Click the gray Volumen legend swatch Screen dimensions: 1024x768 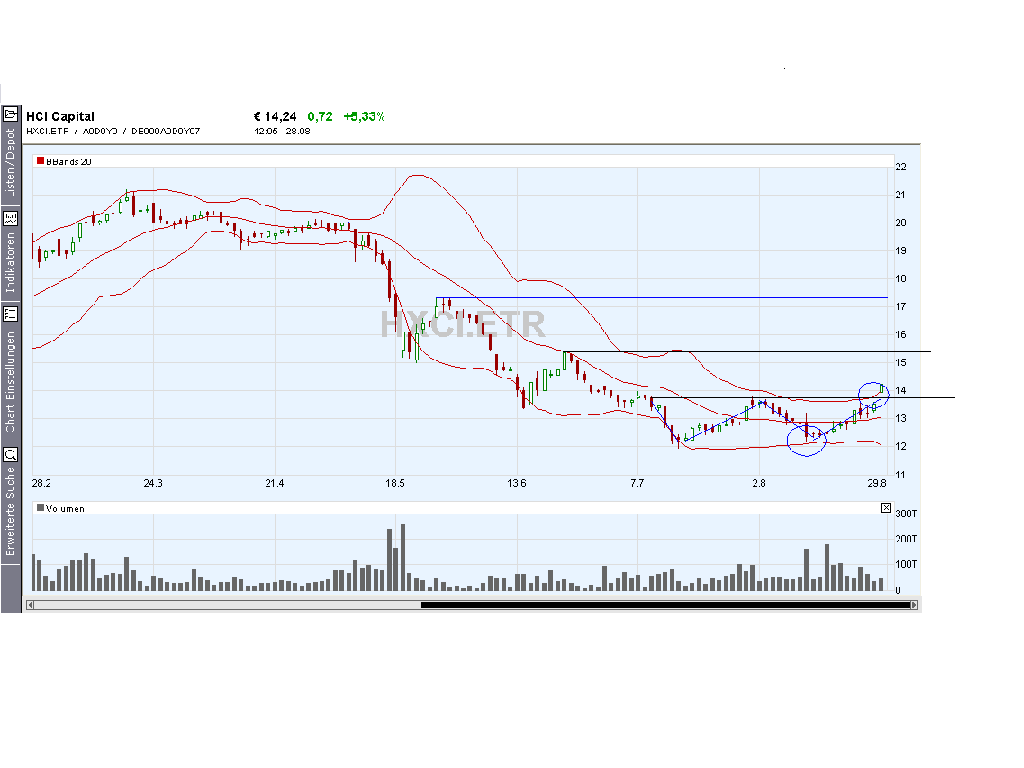click(41, 508)
